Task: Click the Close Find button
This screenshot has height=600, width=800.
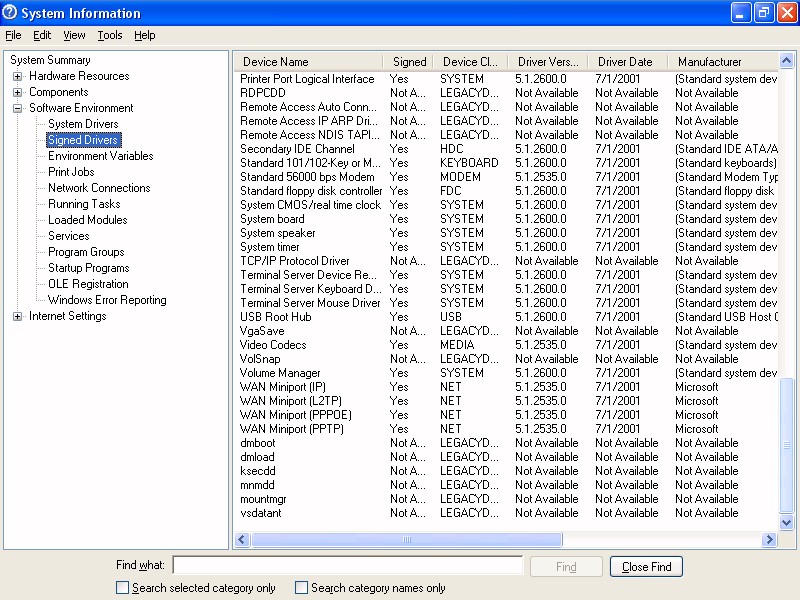Action: click(646, 567)
